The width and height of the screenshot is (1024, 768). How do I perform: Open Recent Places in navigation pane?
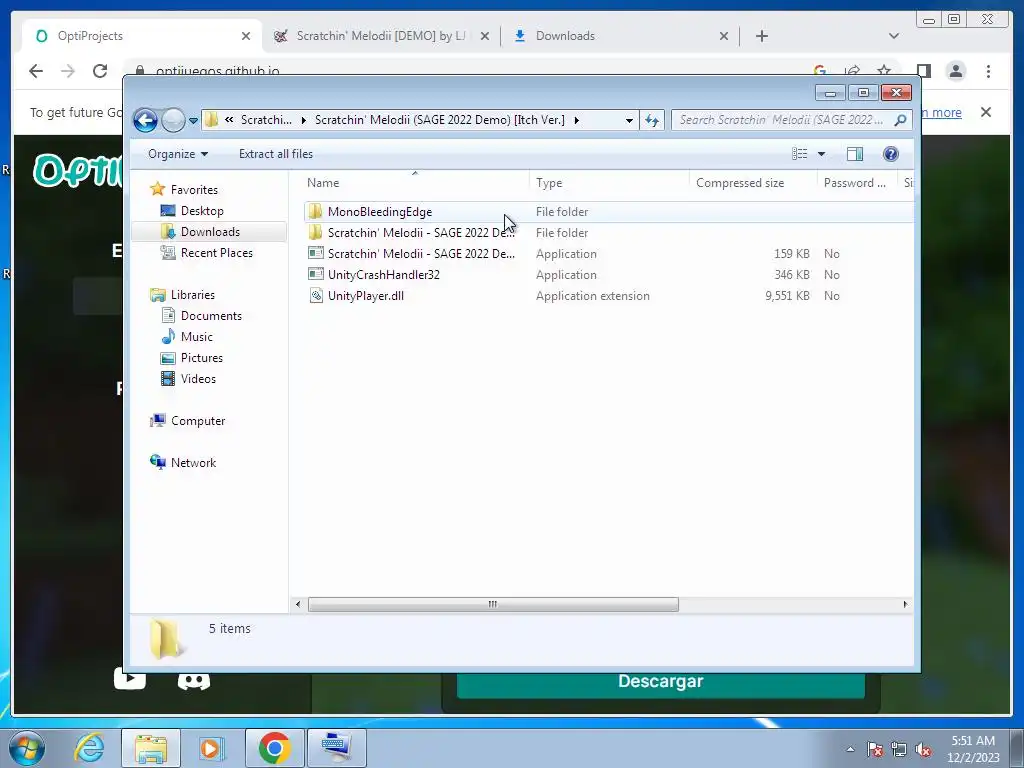point(216,253)
